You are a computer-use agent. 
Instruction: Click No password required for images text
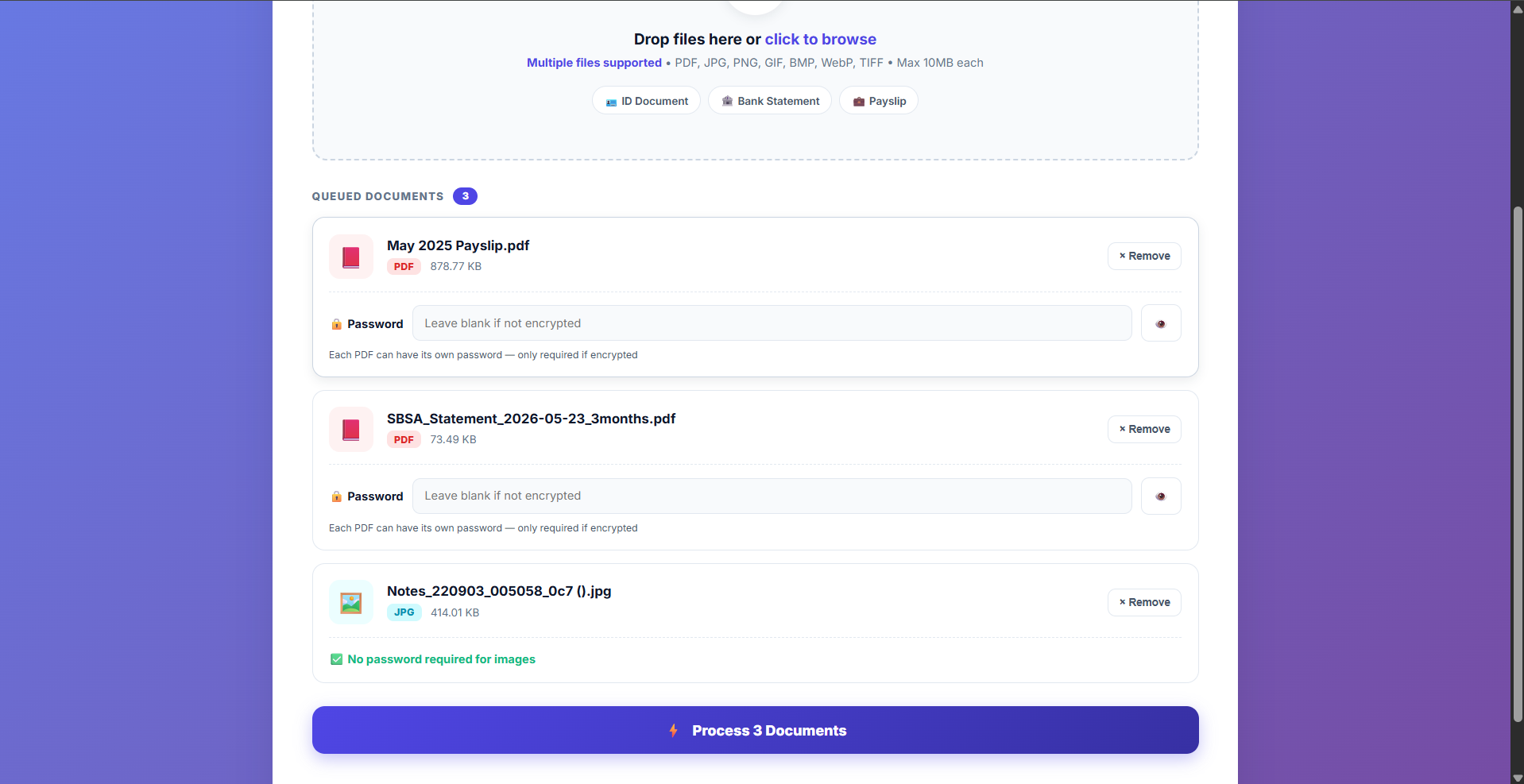click(x=442, y=659)
